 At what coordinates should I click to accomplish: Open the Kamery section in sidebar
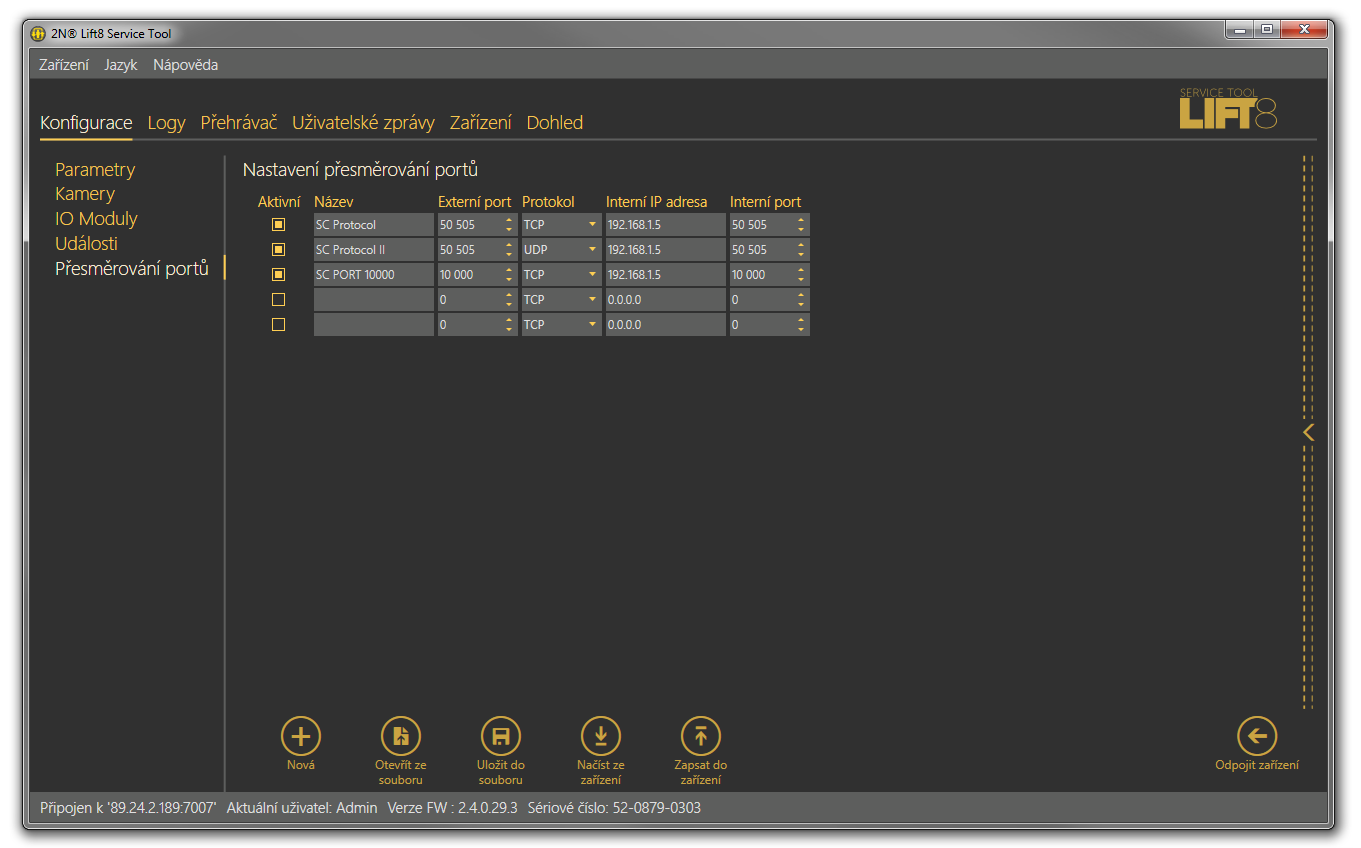85,194
